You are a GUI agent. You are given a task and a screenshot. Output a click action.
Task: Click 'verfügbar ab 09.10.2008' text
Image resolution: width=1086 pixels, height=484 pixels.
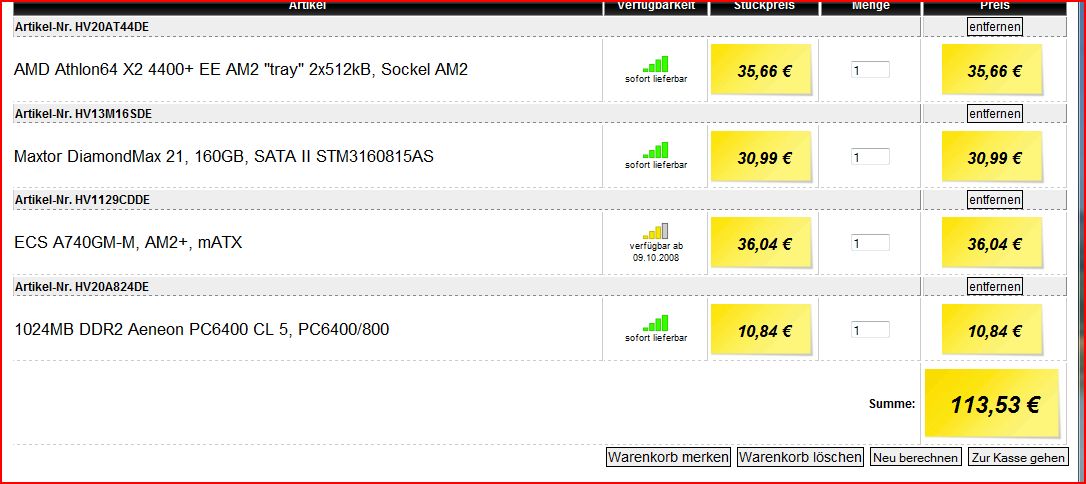(655, 251)
